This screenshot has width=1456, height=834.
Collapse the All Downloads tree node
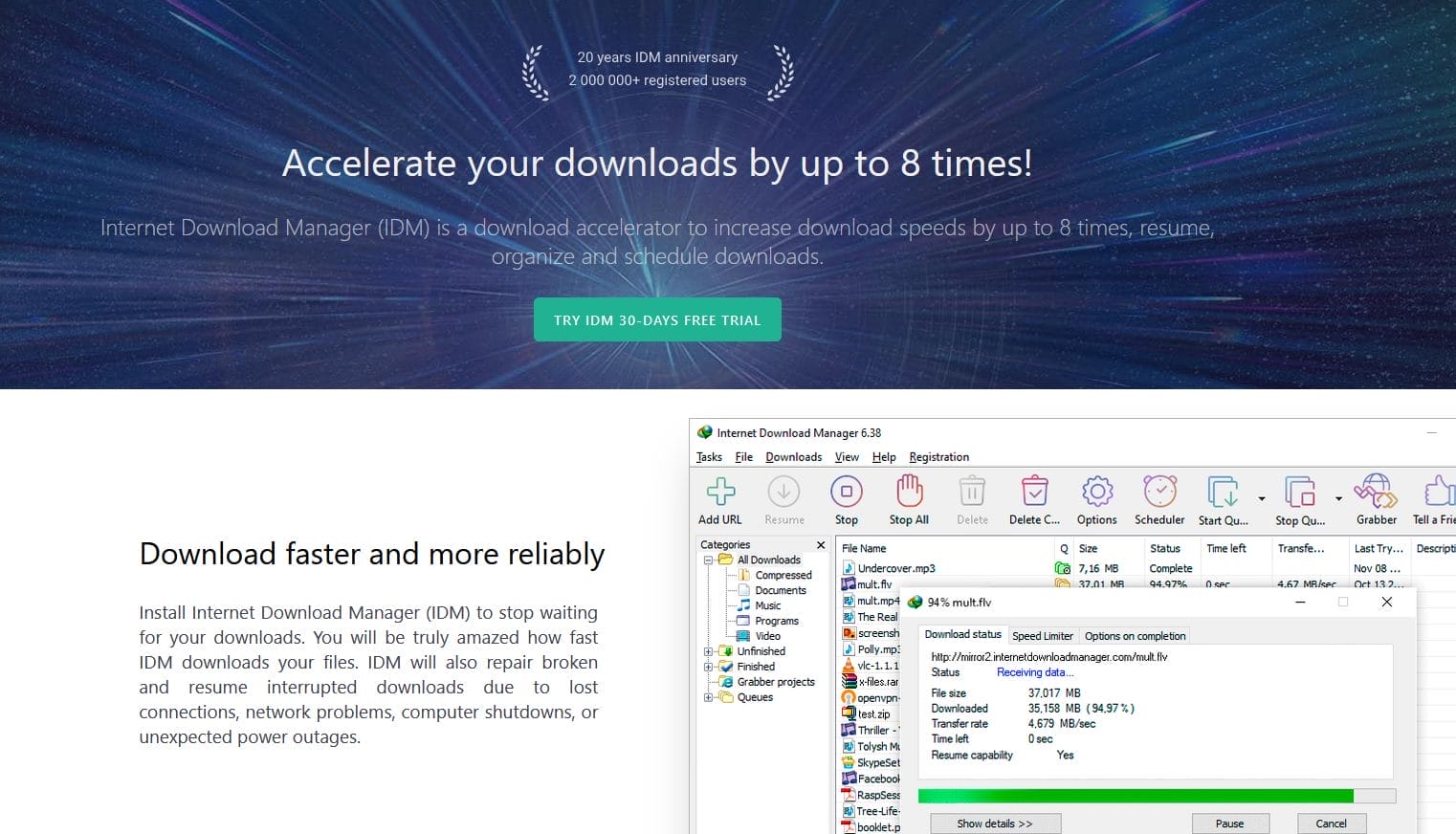(706, 560)
